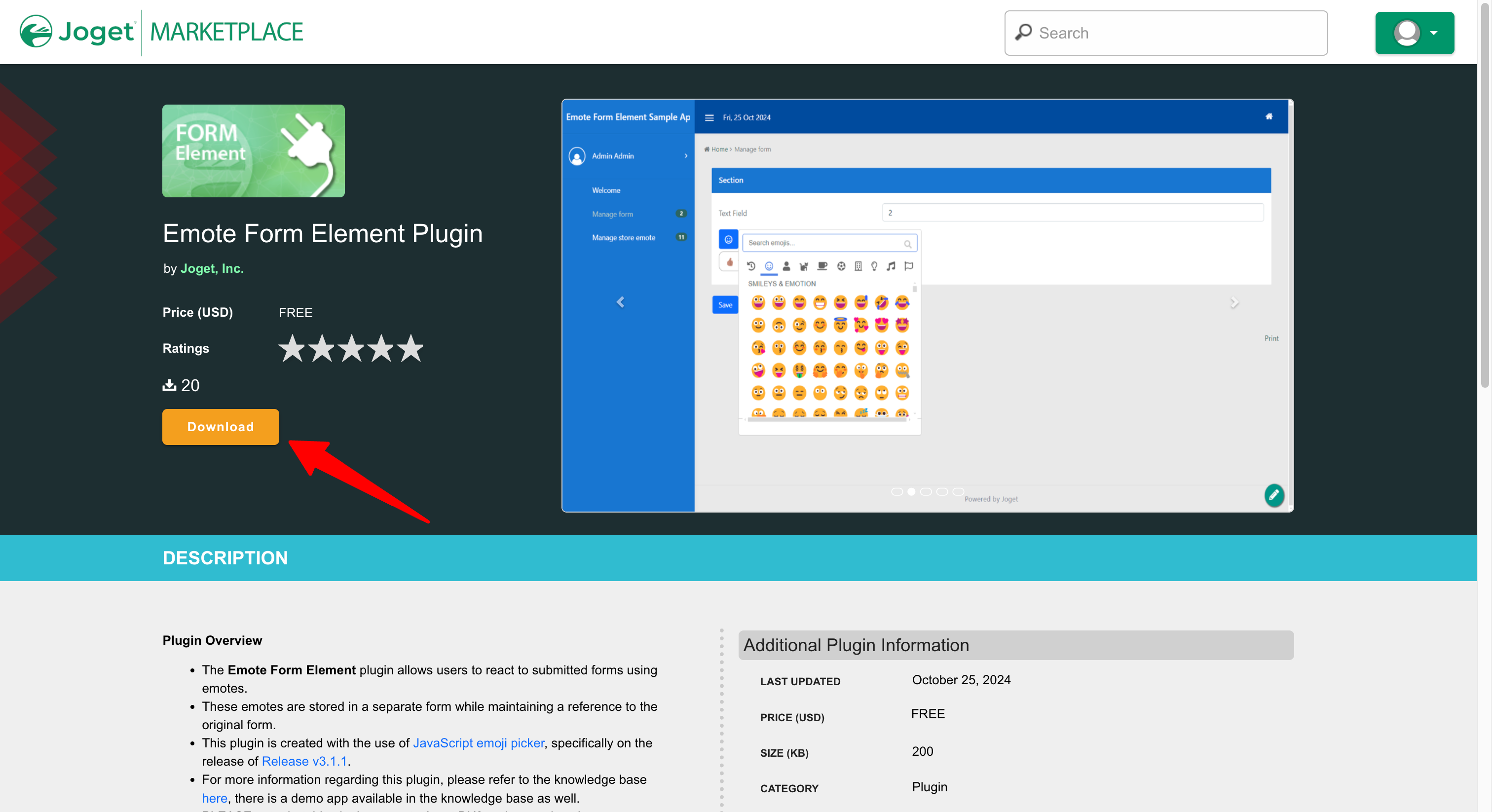The width and height of the screenshot is (1492, 812).
Task: Click the Emote Form Element Plugin title
Action: click(323, 234)
